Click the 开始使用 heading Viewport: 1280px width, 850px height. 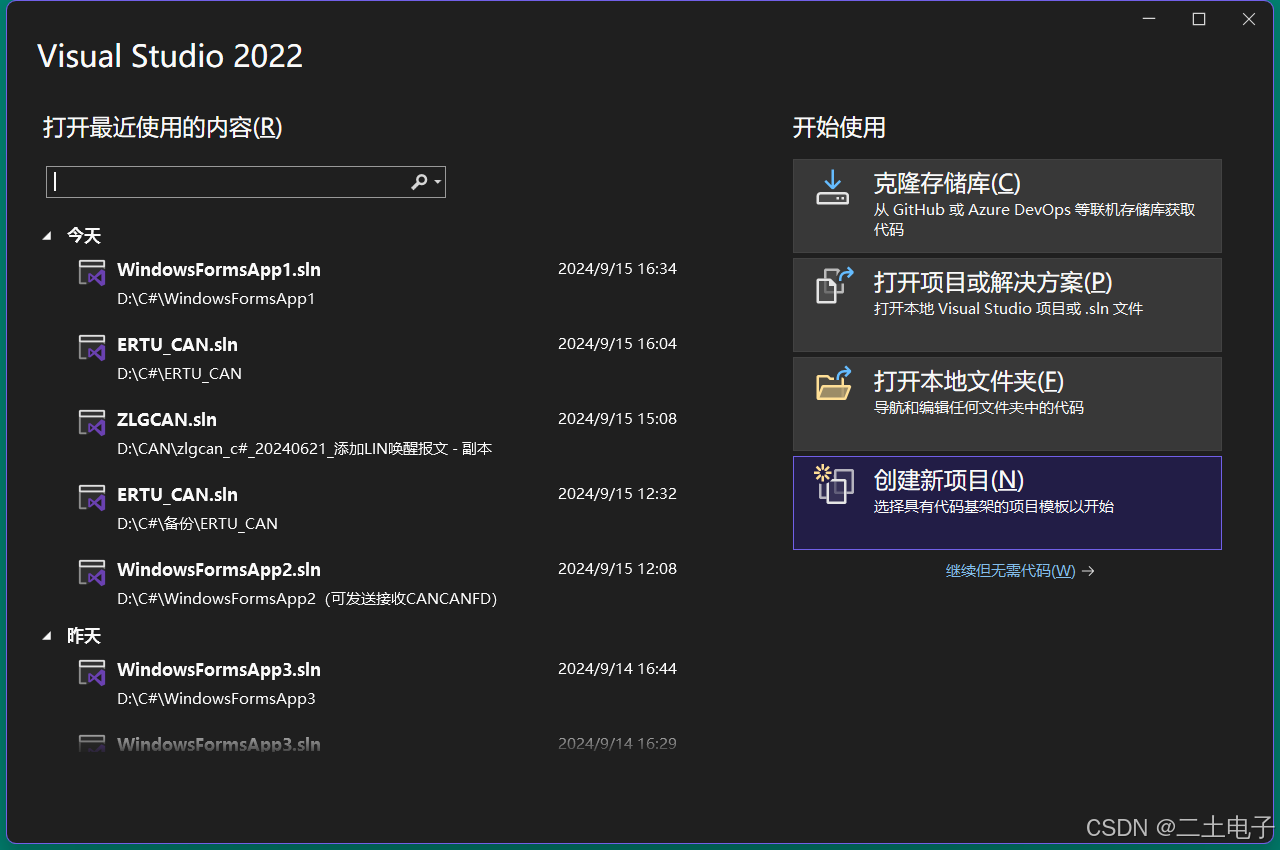839,128
